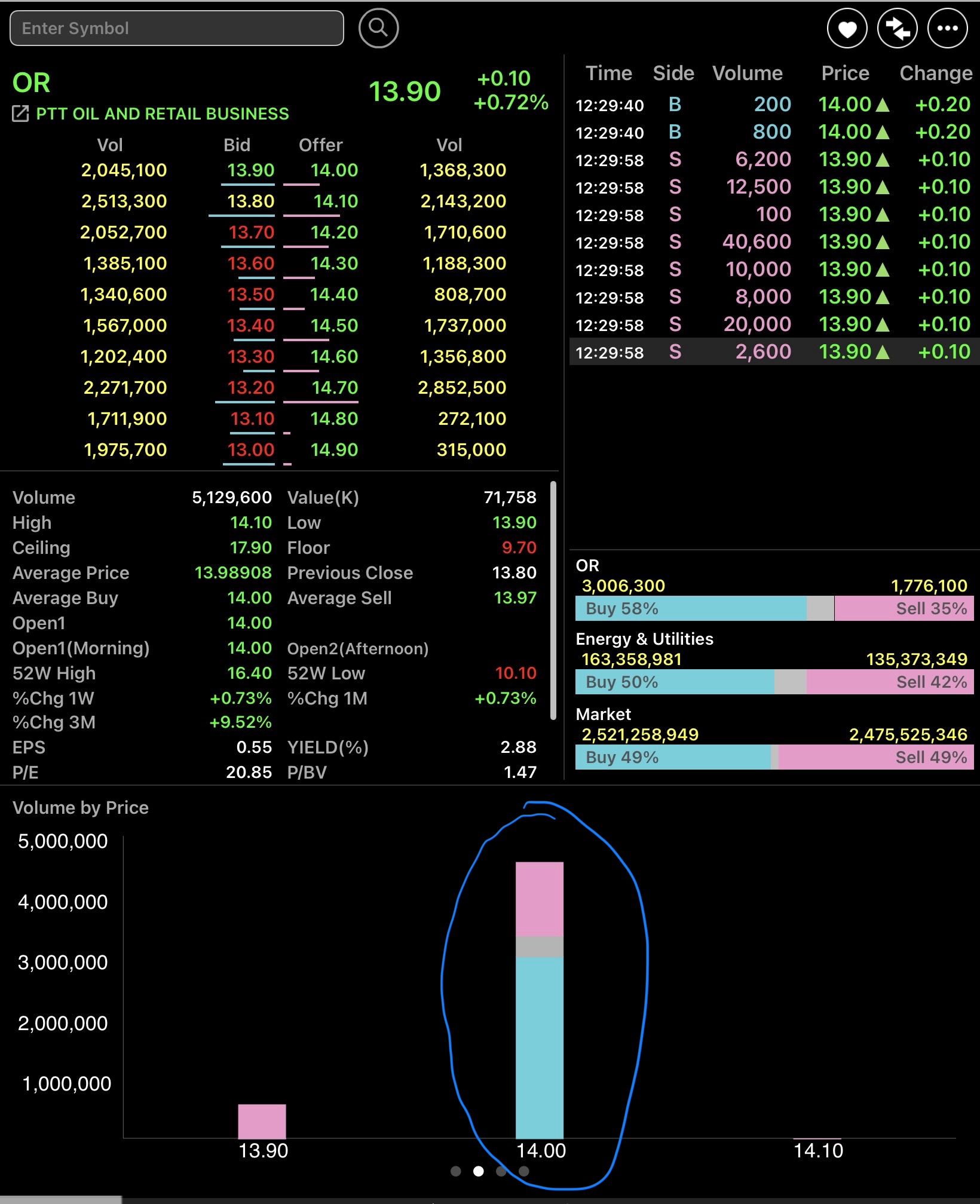Tap the 14.40 offer price
The width and height of the screenshot is (980, 1204).
334,295
